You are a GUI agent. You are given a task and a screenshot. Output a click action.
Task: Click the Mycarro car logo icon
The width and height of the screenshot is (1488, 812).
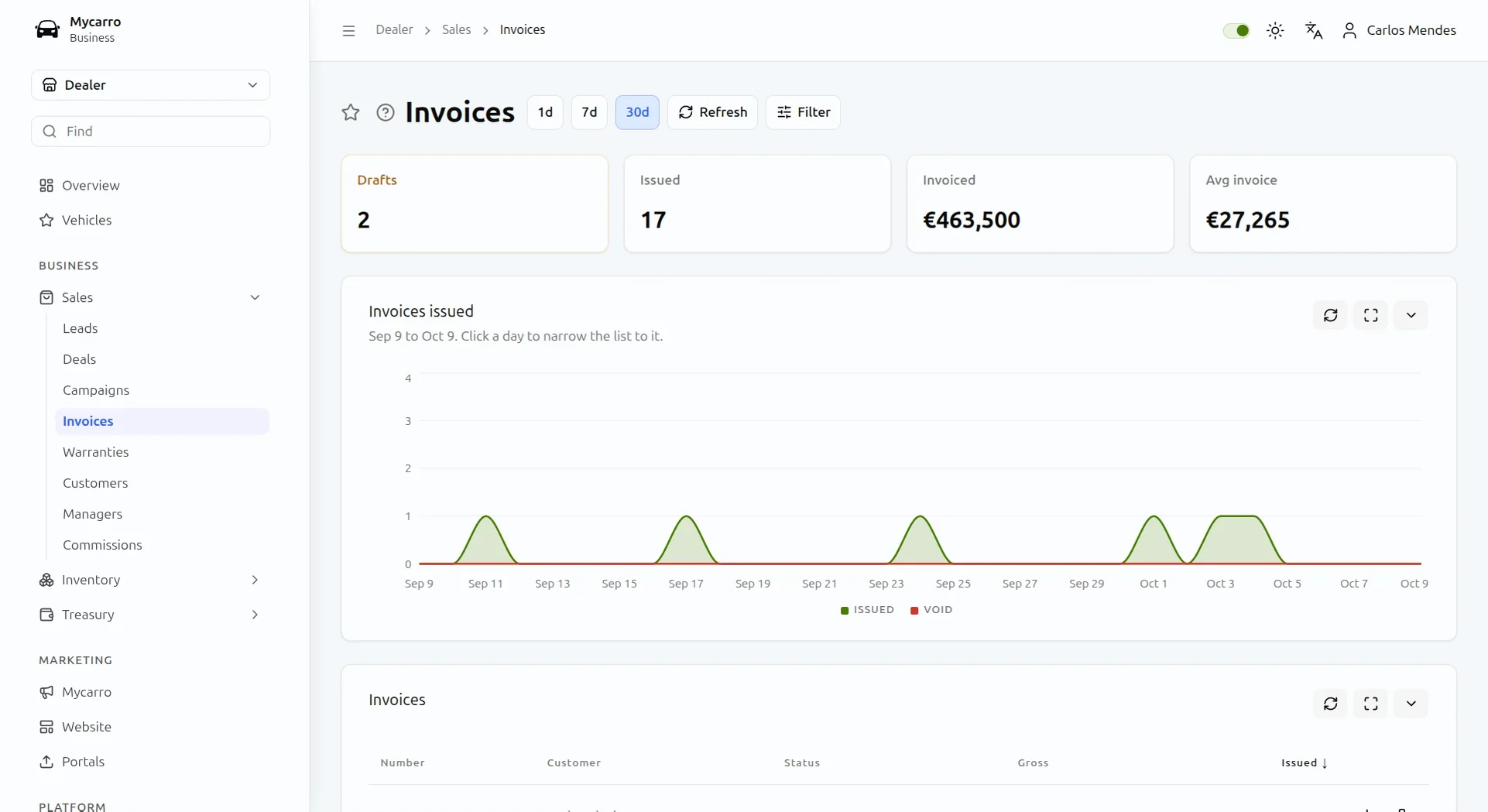point(47,29)
